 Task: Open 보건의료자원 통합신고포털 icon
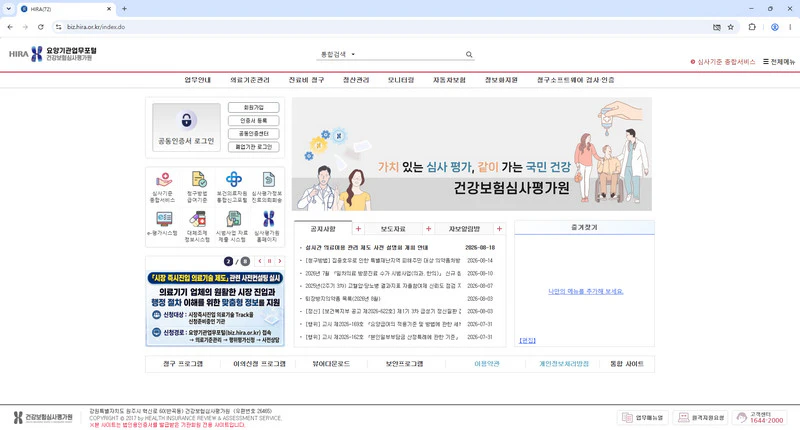click(x=232, y=187)
